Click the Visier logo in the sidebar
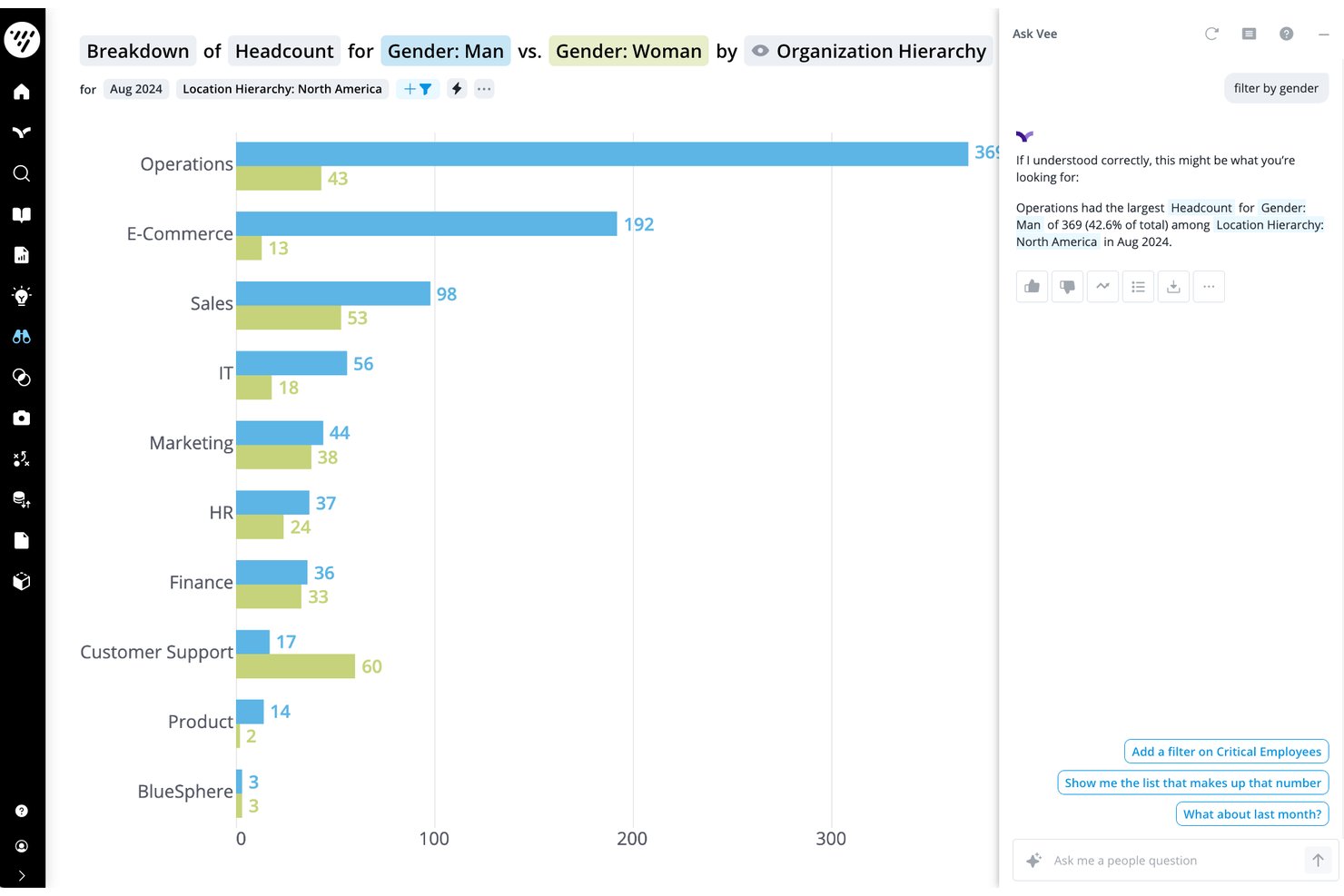Screen dimensions: 1344x896 22,39
